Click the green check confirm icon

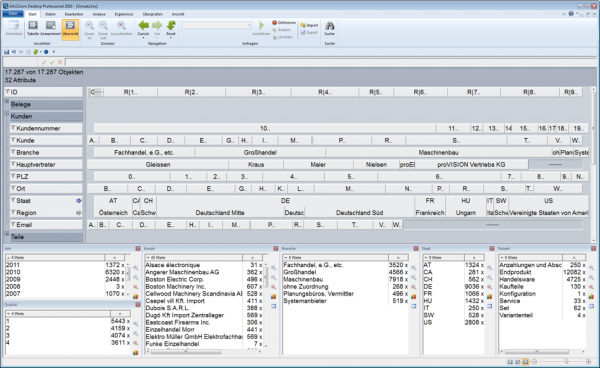[52, 62]
